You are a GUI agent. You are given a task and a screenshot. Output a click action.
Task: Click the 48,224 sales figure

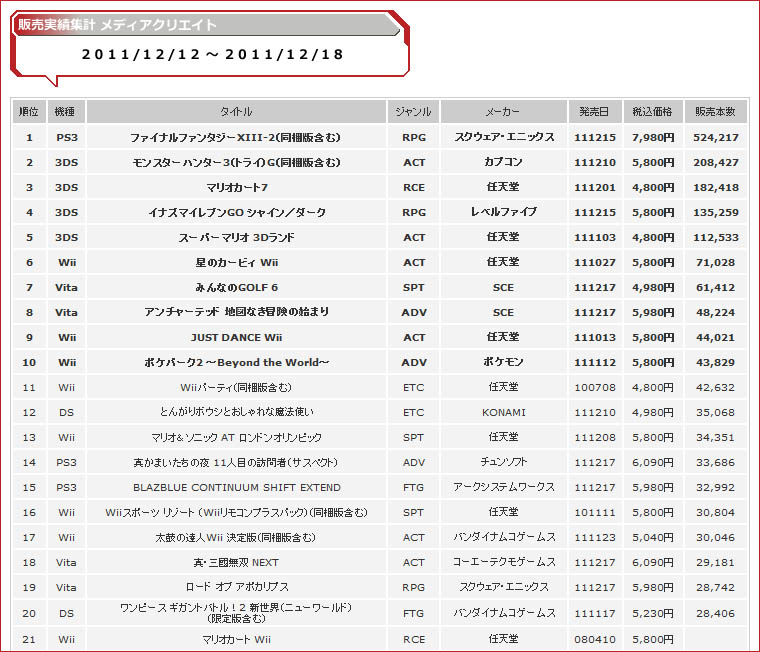tap(715, 313)
